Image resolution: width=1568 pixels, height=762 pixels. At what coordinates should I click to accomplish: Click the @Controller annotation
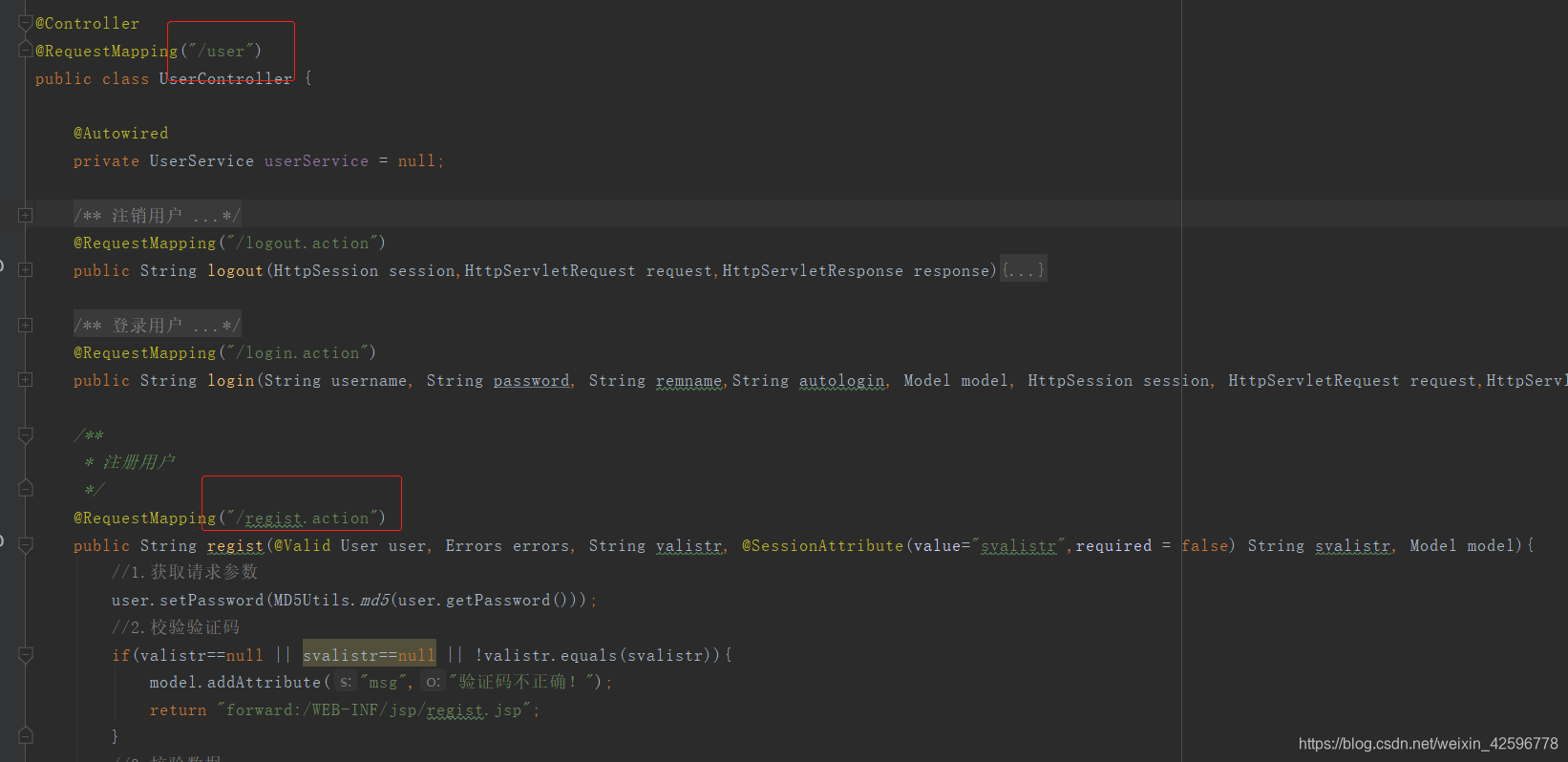tap(87, 23)
